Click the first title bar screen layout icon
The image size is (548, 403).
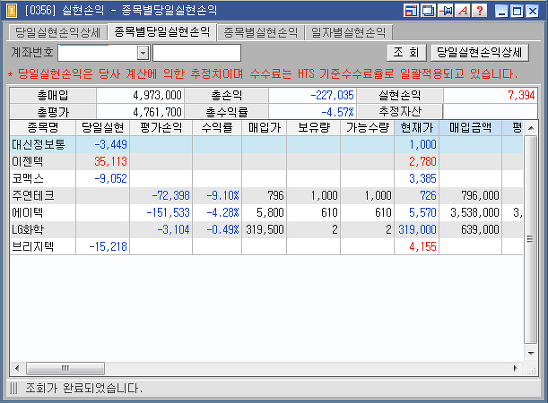411,10
